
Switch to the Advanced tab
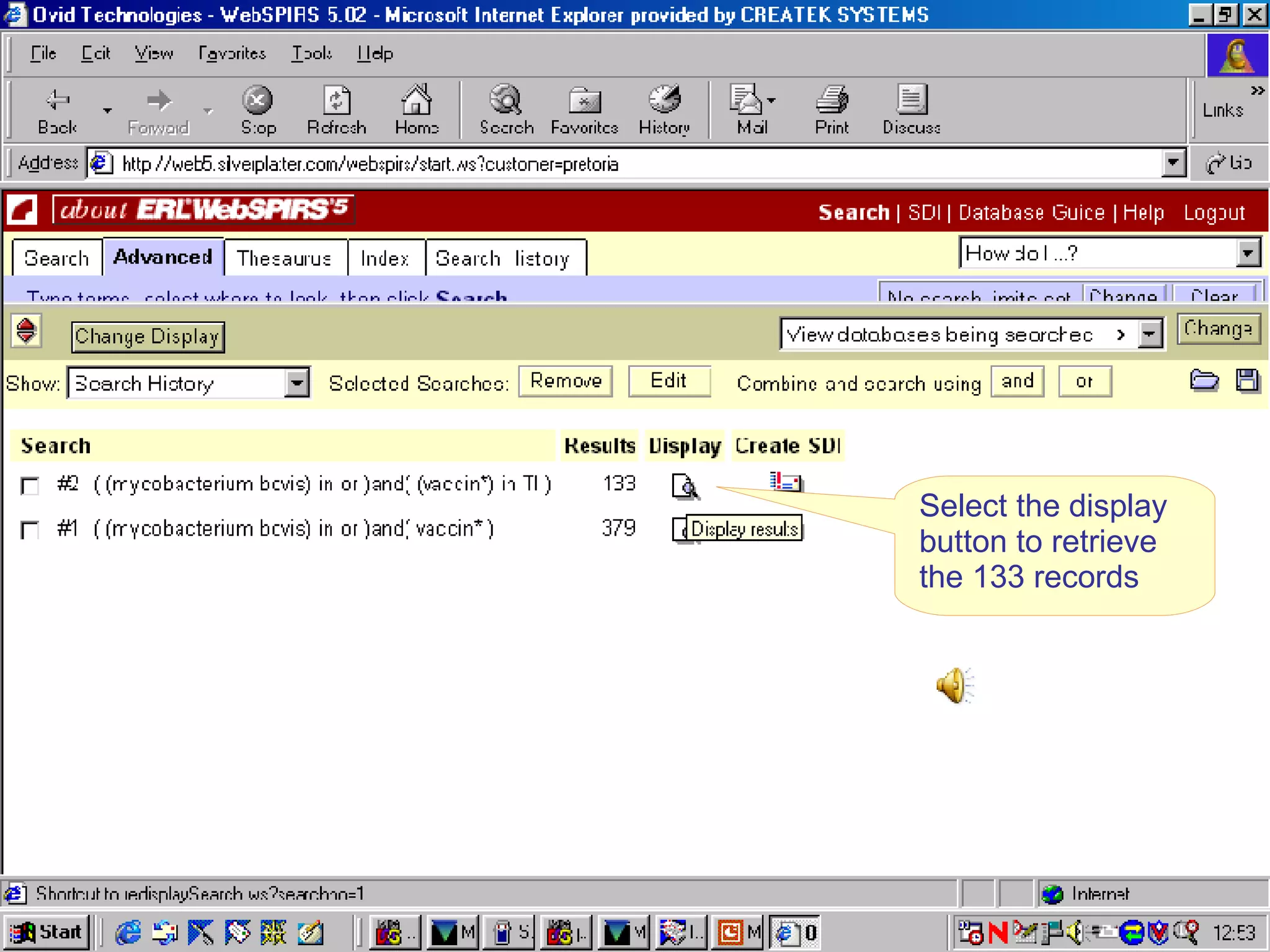click(x=163, y=257)
